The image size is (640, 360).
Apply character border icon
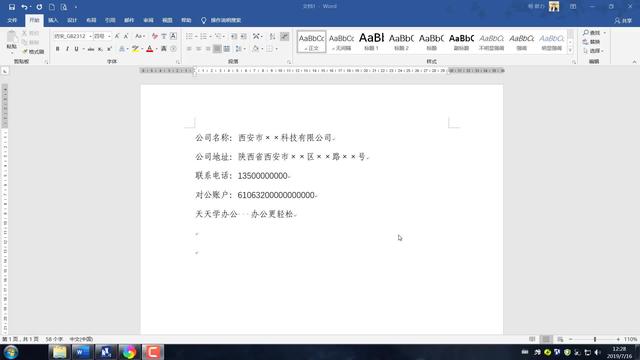(x=173, y=36)
